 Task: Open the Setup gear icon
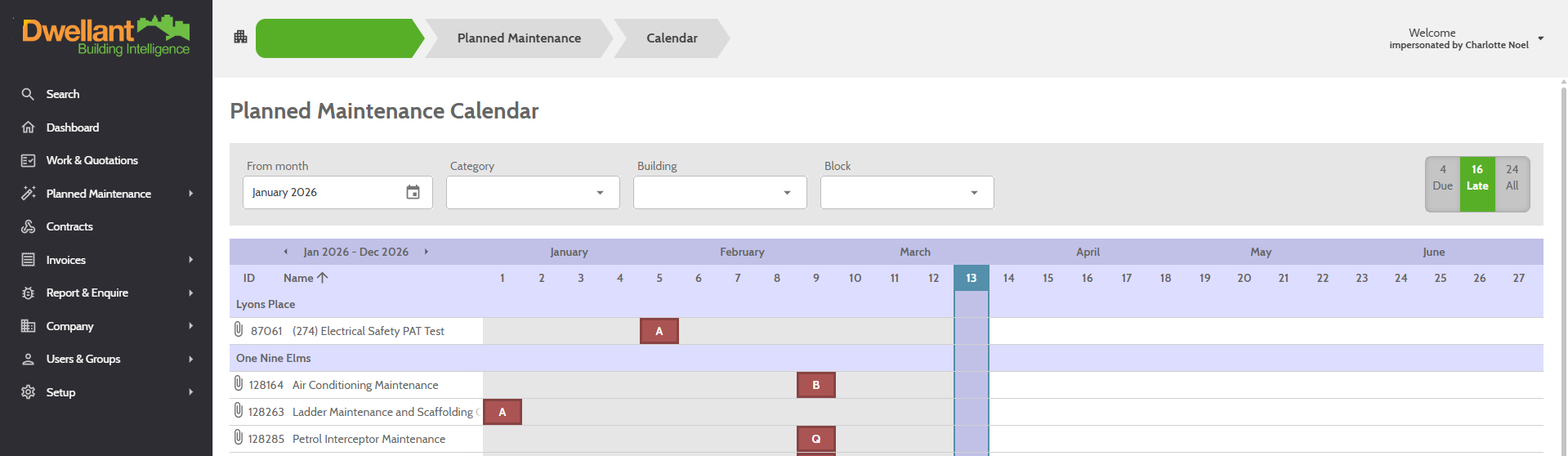28,392
